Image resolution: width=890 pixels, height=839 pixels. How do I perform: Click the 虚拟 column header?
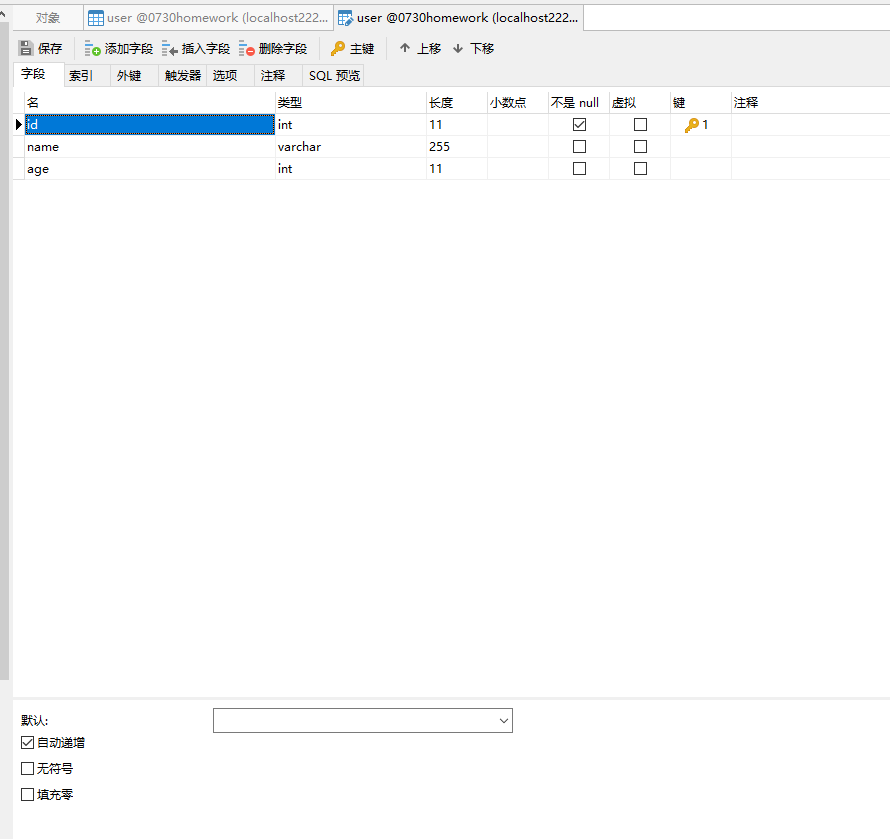640,103
